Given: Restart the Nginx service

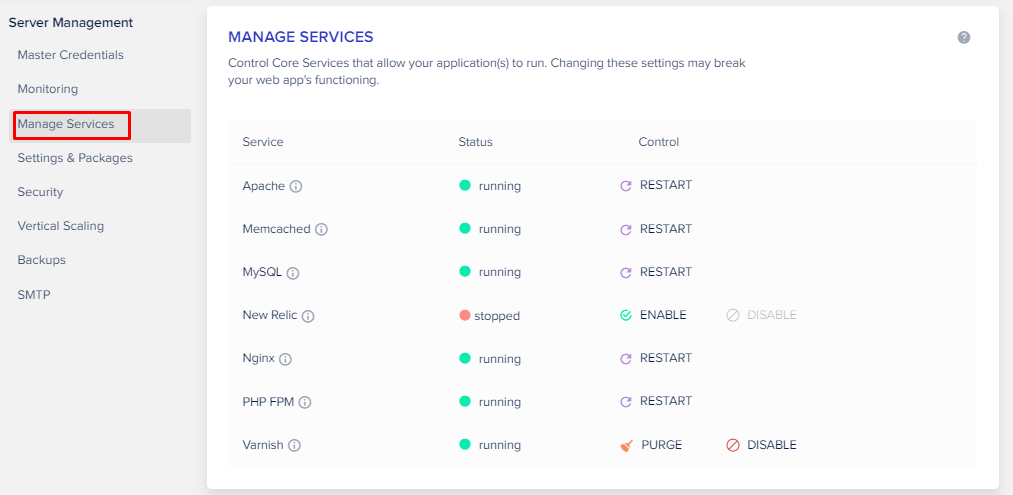Looking at the screenshot, I should (x=656, y=358).
